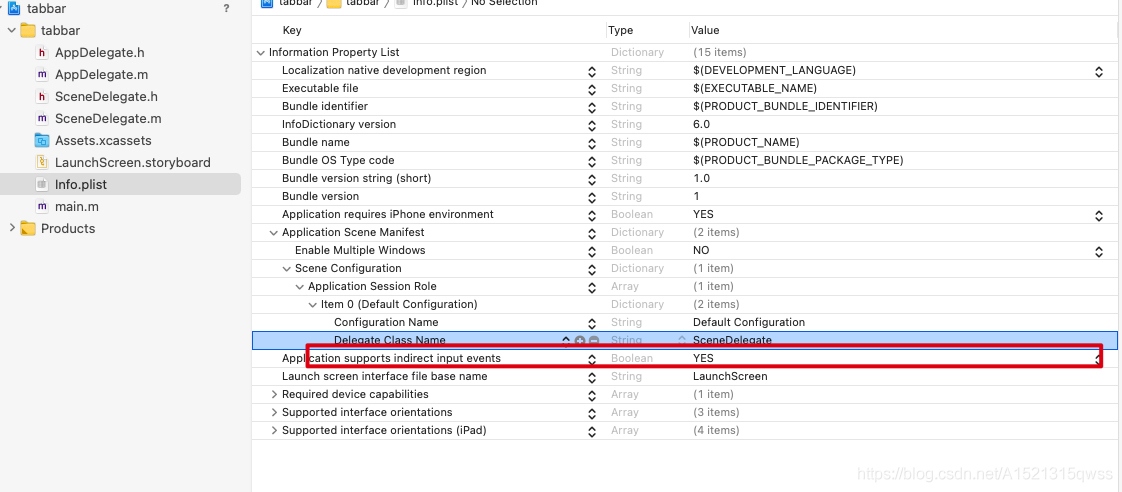Click the tabbar project icon in navigator

click(13, 9)
